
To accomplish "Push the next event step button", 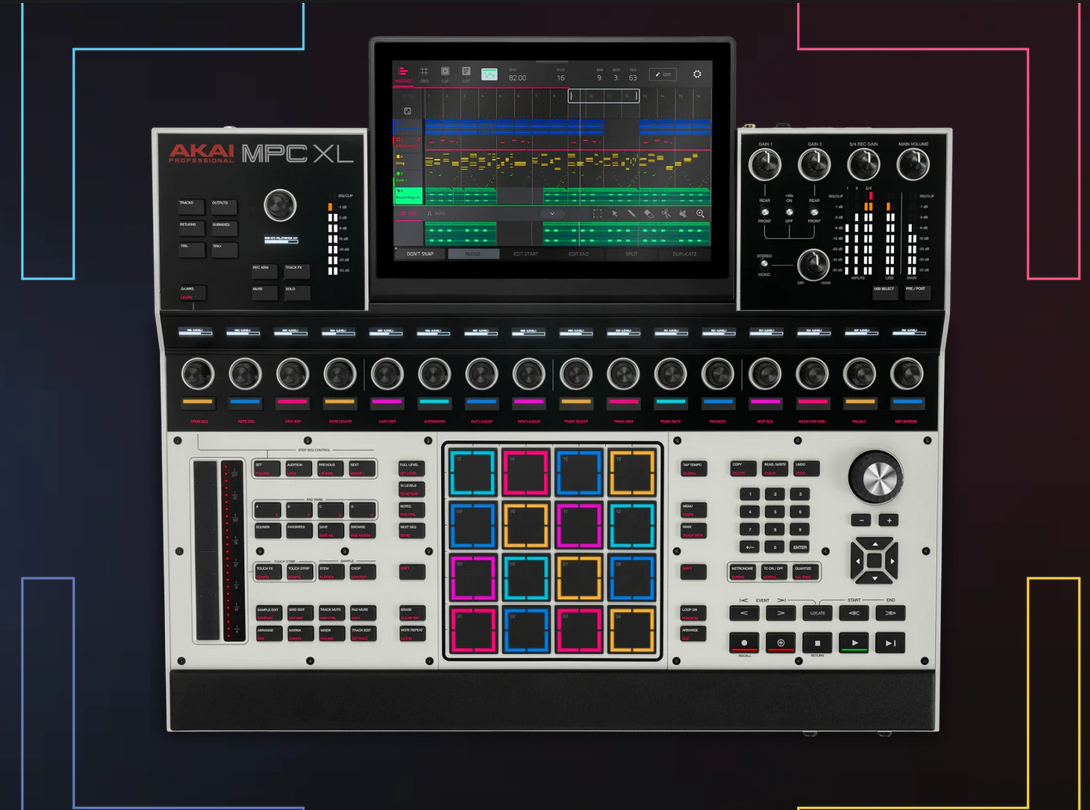I will [781, 613].
